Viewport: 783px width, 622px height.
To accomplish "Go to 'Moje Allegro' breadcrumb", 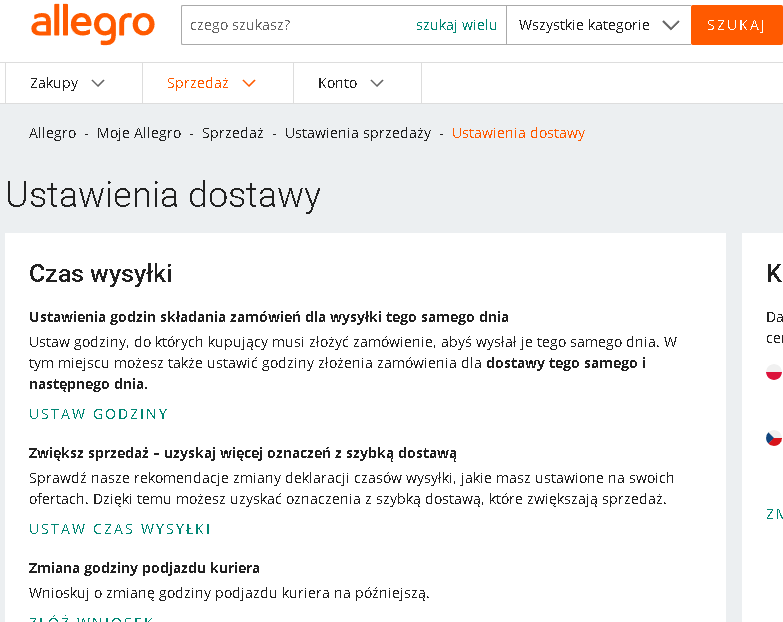I will (139, 133).
